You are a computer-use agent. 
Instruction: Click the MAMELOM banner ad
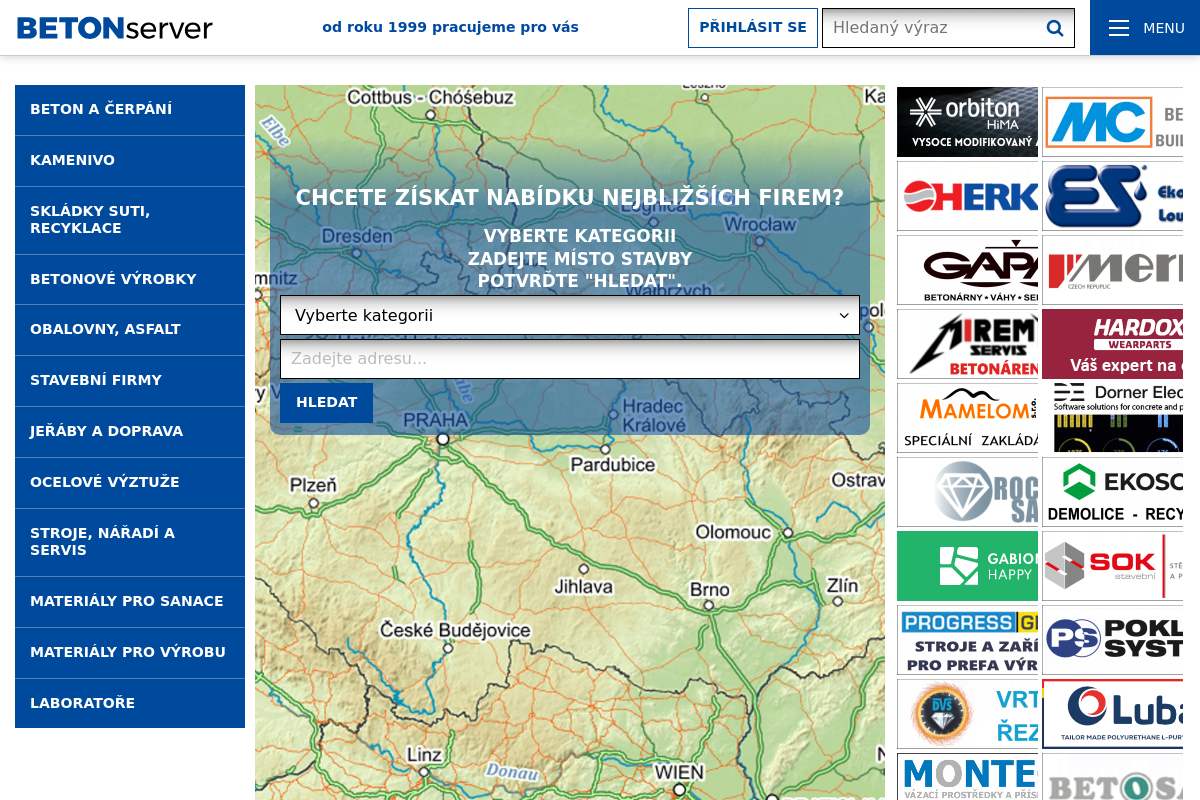(967, 418)
